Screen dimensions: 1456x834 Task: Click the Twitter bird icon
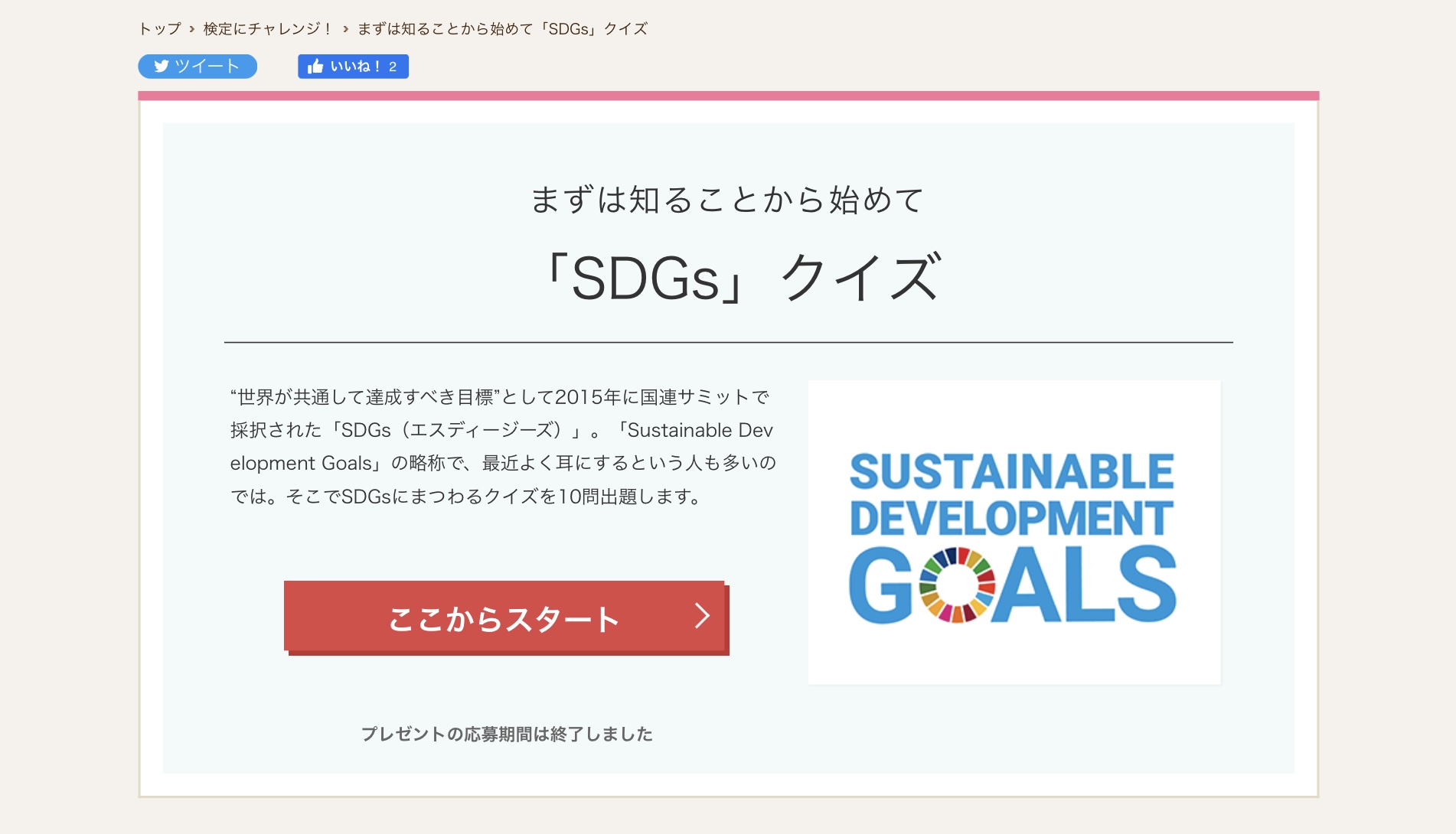click(x=161, y=67)
